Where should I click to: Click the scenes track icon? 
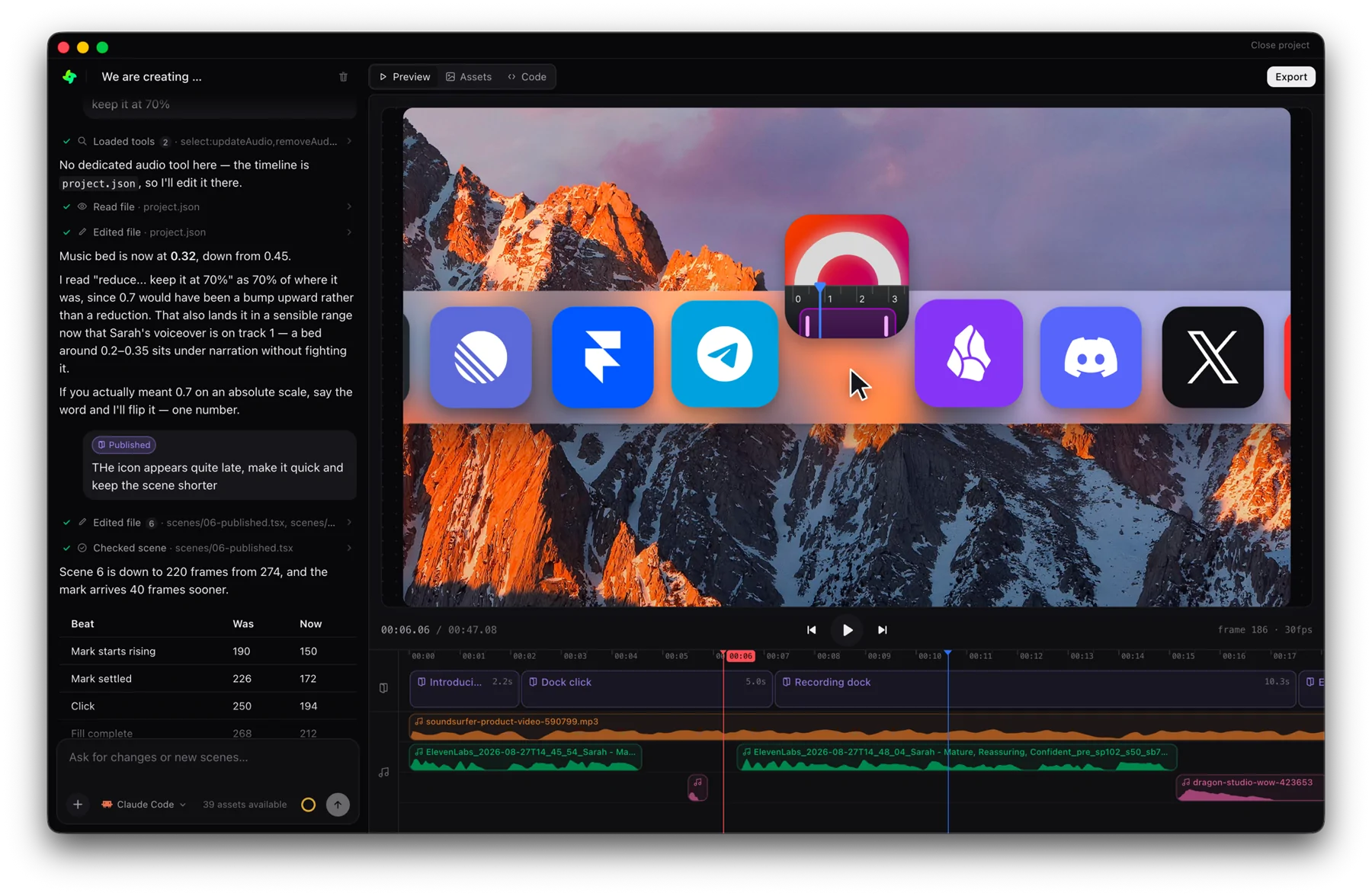click(x=383, y=688)
